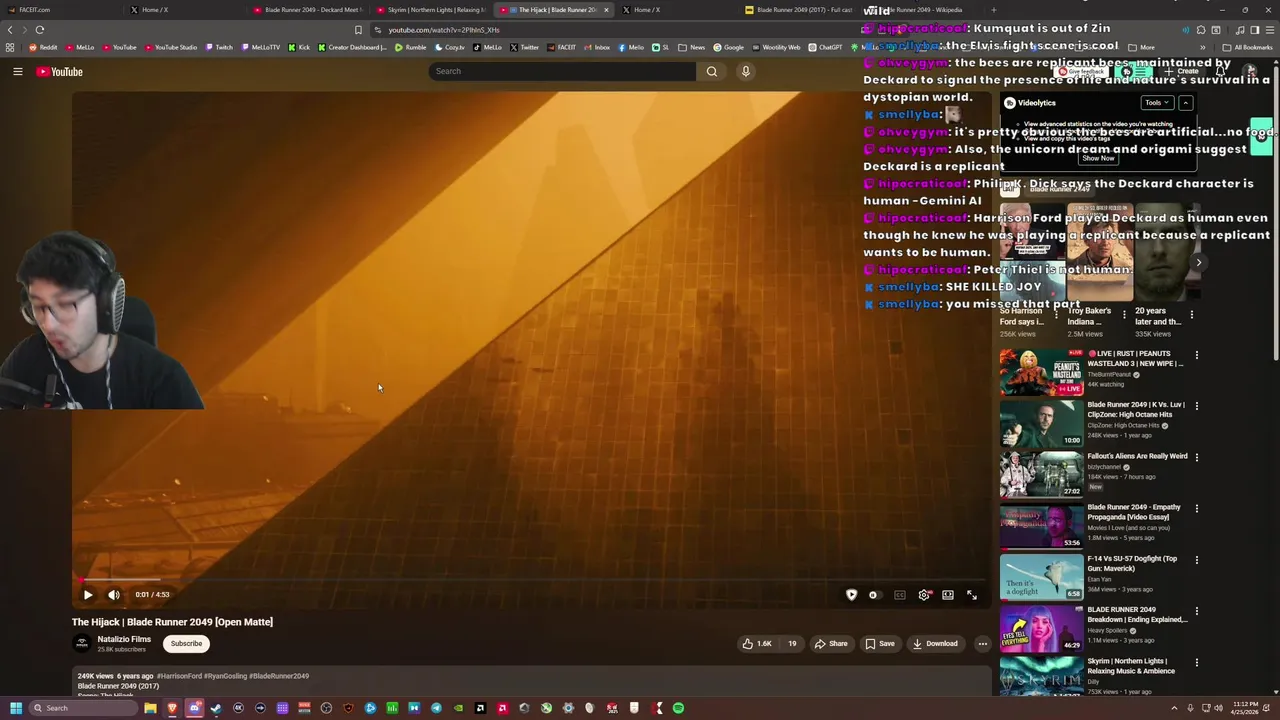This screenshot has height=720, width=1280.
Task: Toggle closed captions on the player
Action: [x=900, y=595]
